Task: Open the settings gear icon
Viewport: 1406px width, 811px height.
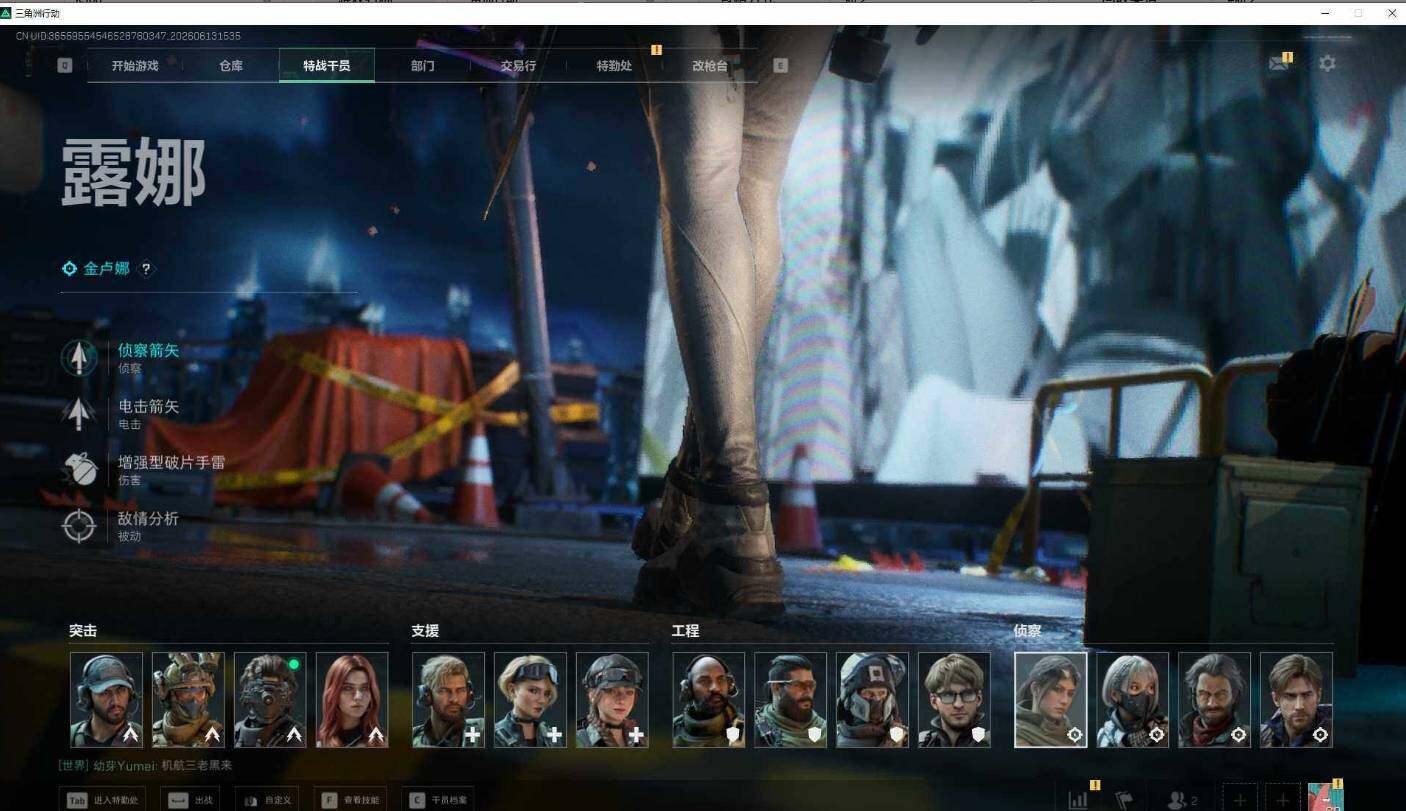Action: coord(1327,63)
